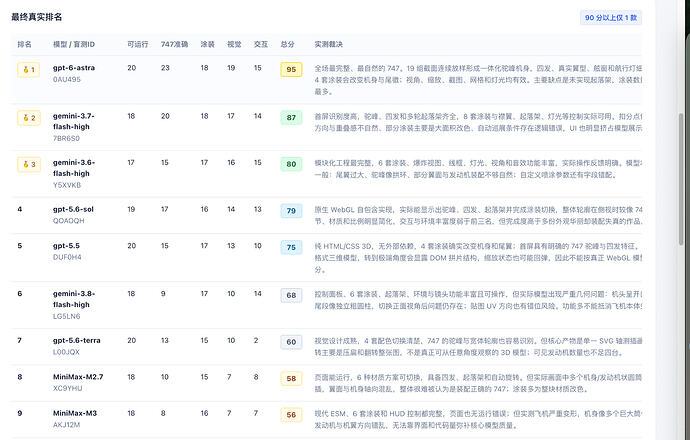Click the "90 分以上仅 1 款" badge
The height and width of the screenshot is (440, 690).
click(x=611, y=18)
